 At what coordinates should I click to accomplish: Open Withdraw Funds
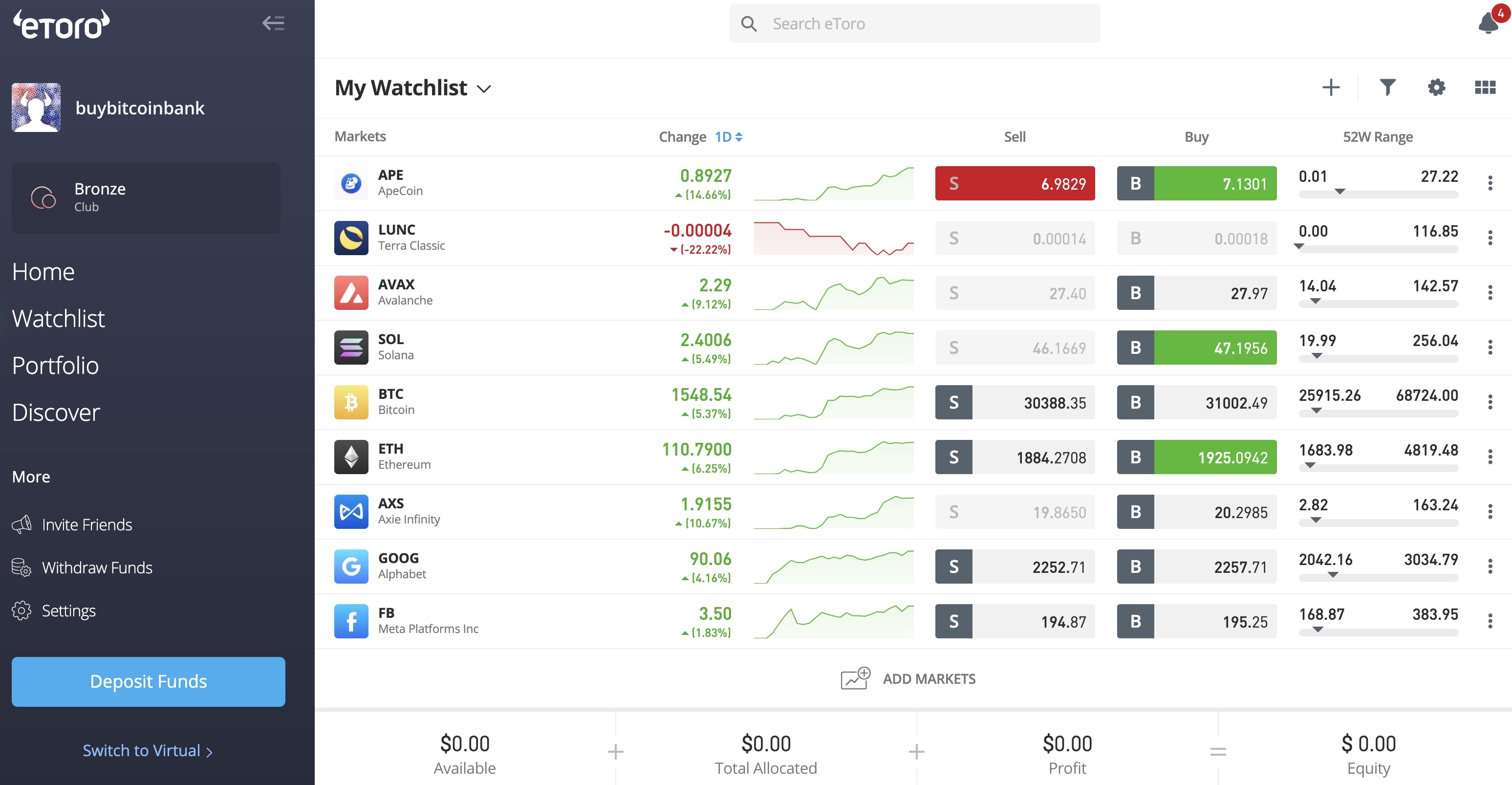[82, 567]
